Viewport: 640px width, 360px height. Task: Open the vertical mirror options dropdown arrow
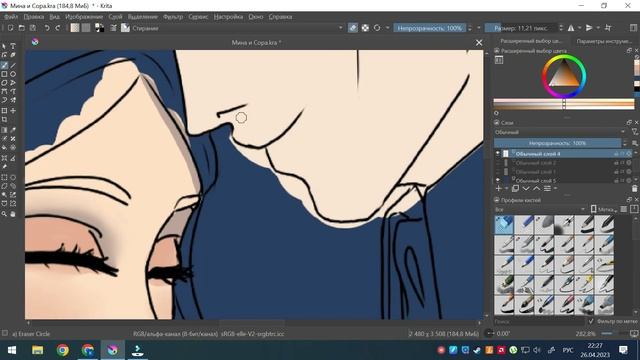tap(598, 28)
